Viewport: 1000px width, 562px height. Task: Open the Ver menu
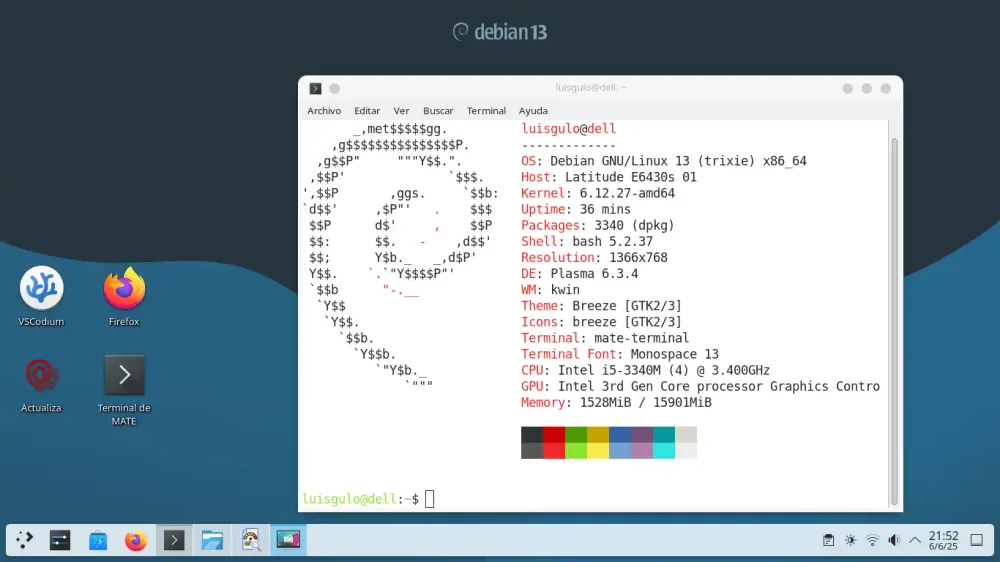coord(401,111)
